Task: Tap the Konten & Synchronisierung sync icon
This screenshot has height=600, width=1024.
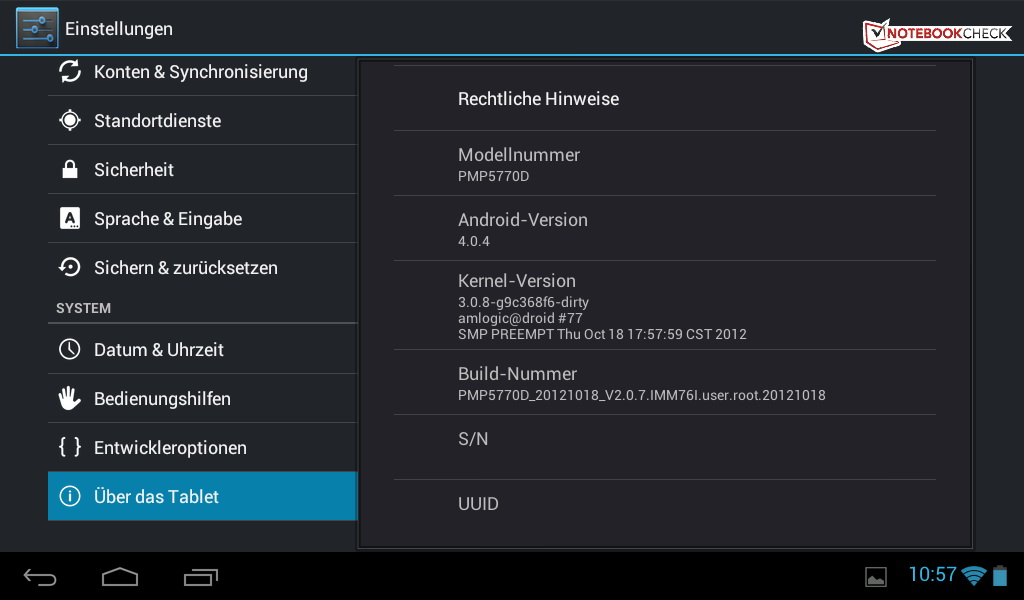Action: (70, 72)
